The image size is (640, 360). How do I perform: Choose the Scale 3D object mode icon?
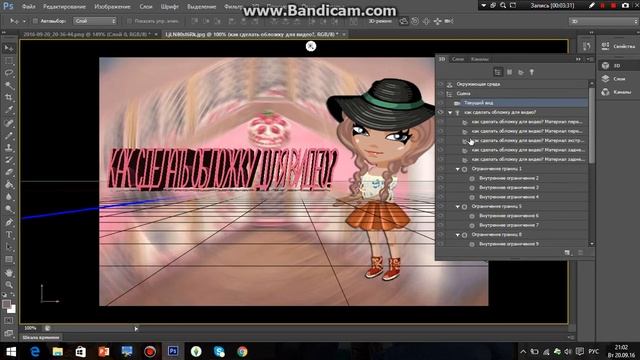point(449,21)
